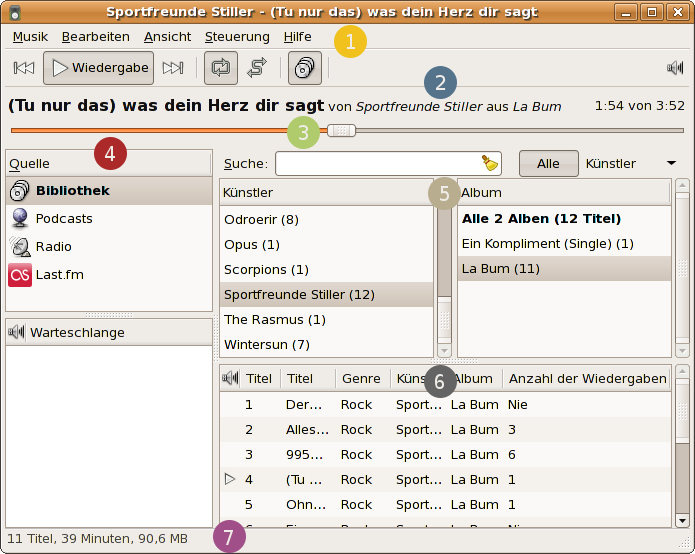Toggle shuffle playback mode

tap(257, 68)
